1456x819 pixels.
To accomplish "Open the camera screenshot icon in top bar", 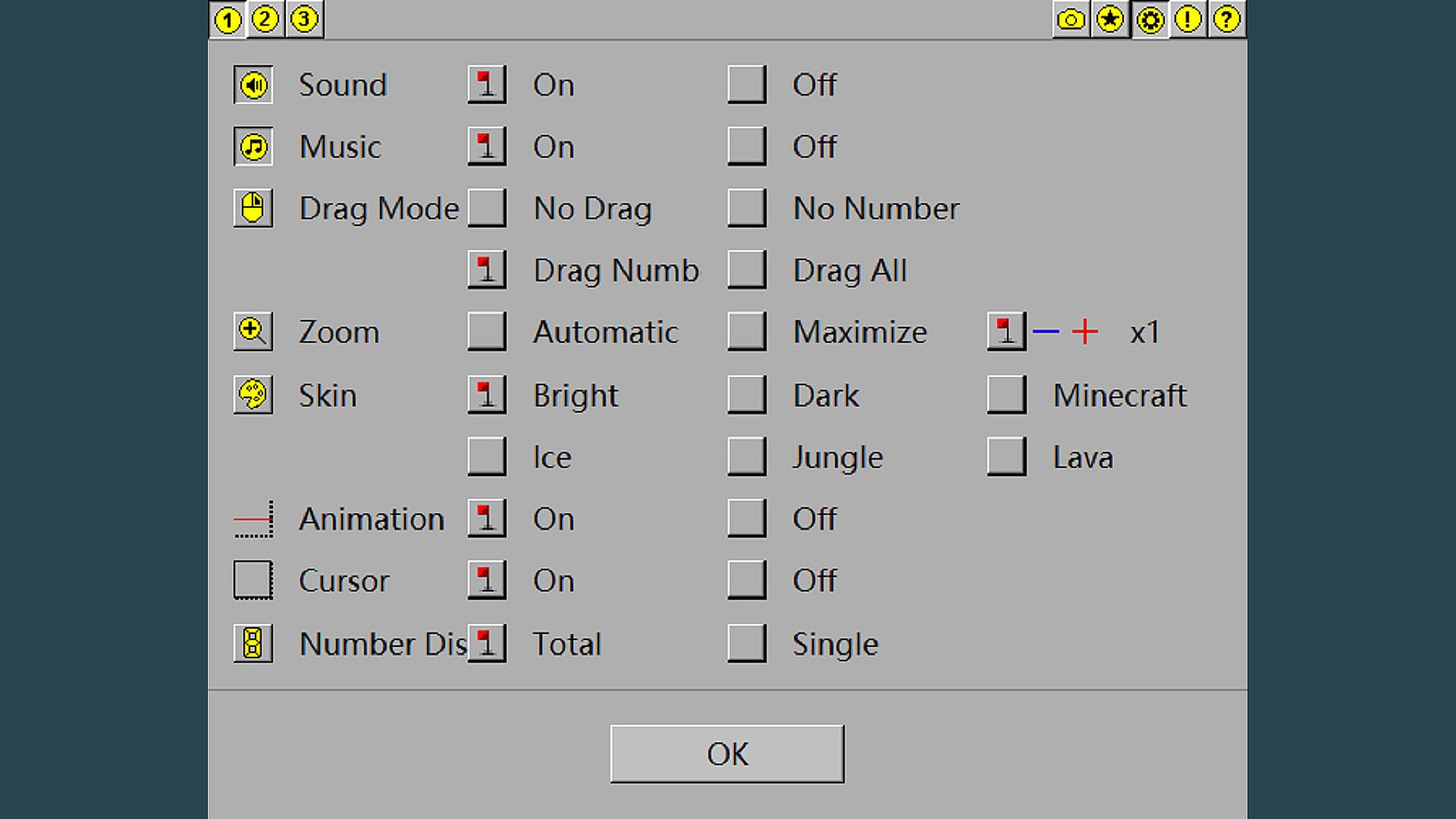I will pos(1071,20).
